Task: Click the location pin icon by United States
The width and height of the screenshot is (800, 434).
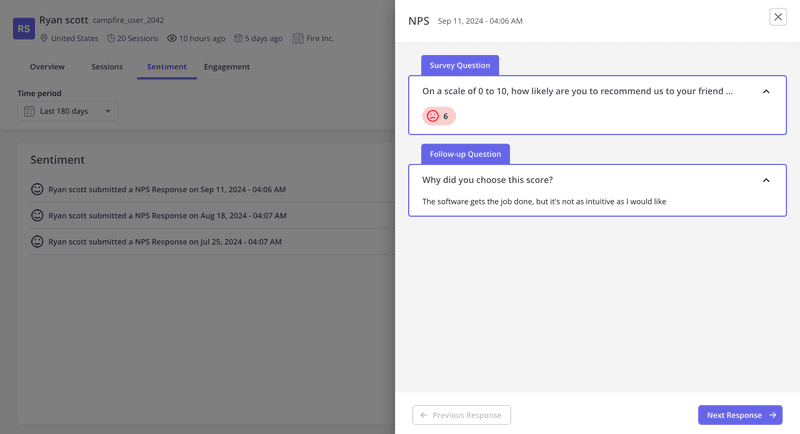Action: [44, 38]
